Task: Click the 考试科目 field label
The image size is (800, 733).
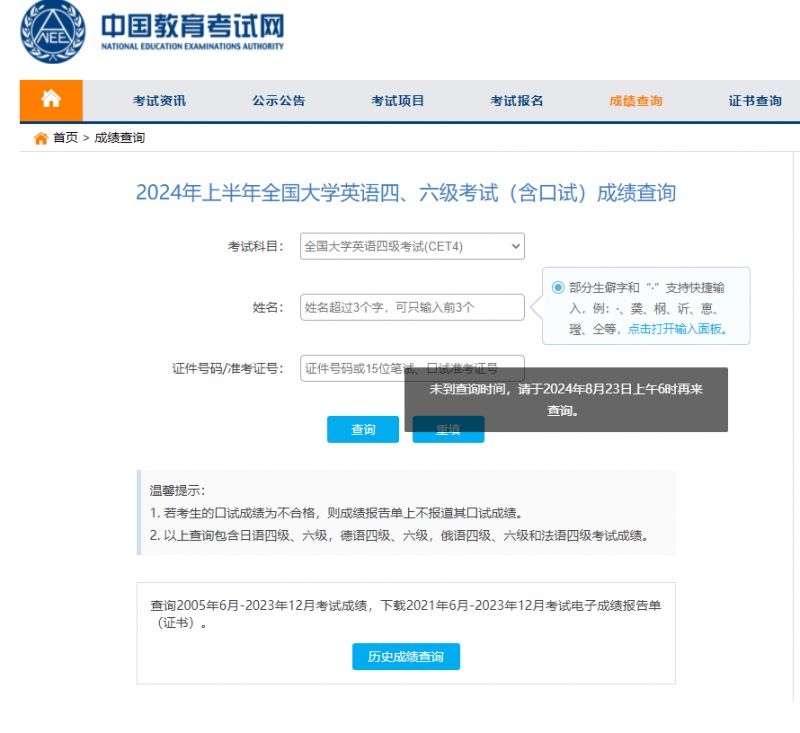Action: tap(255, 246)
